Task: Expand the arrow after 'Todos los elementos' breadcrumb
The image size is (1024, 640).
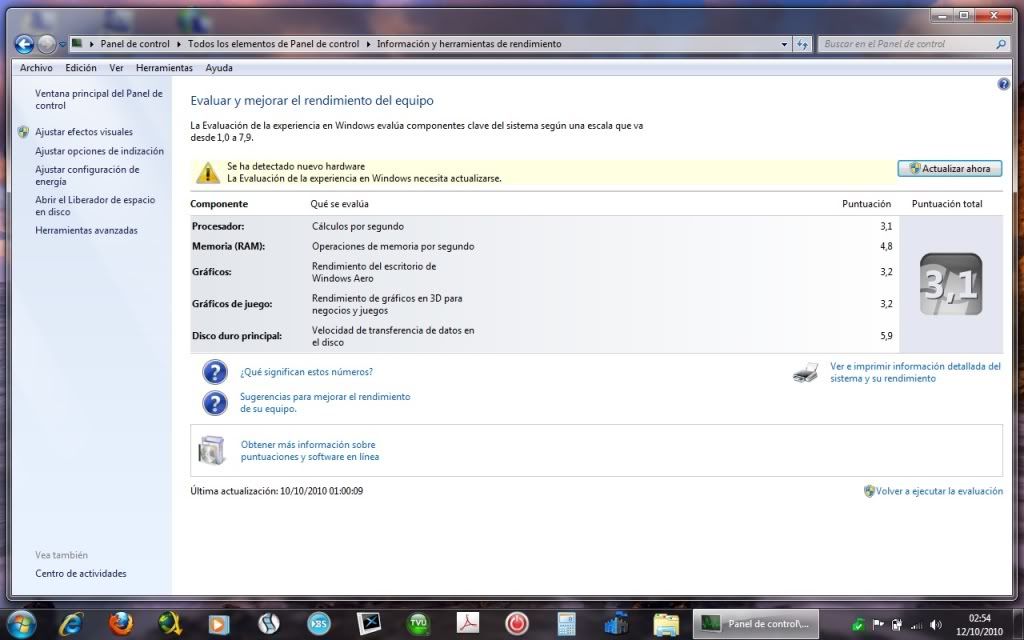Action: pos(368,44)
